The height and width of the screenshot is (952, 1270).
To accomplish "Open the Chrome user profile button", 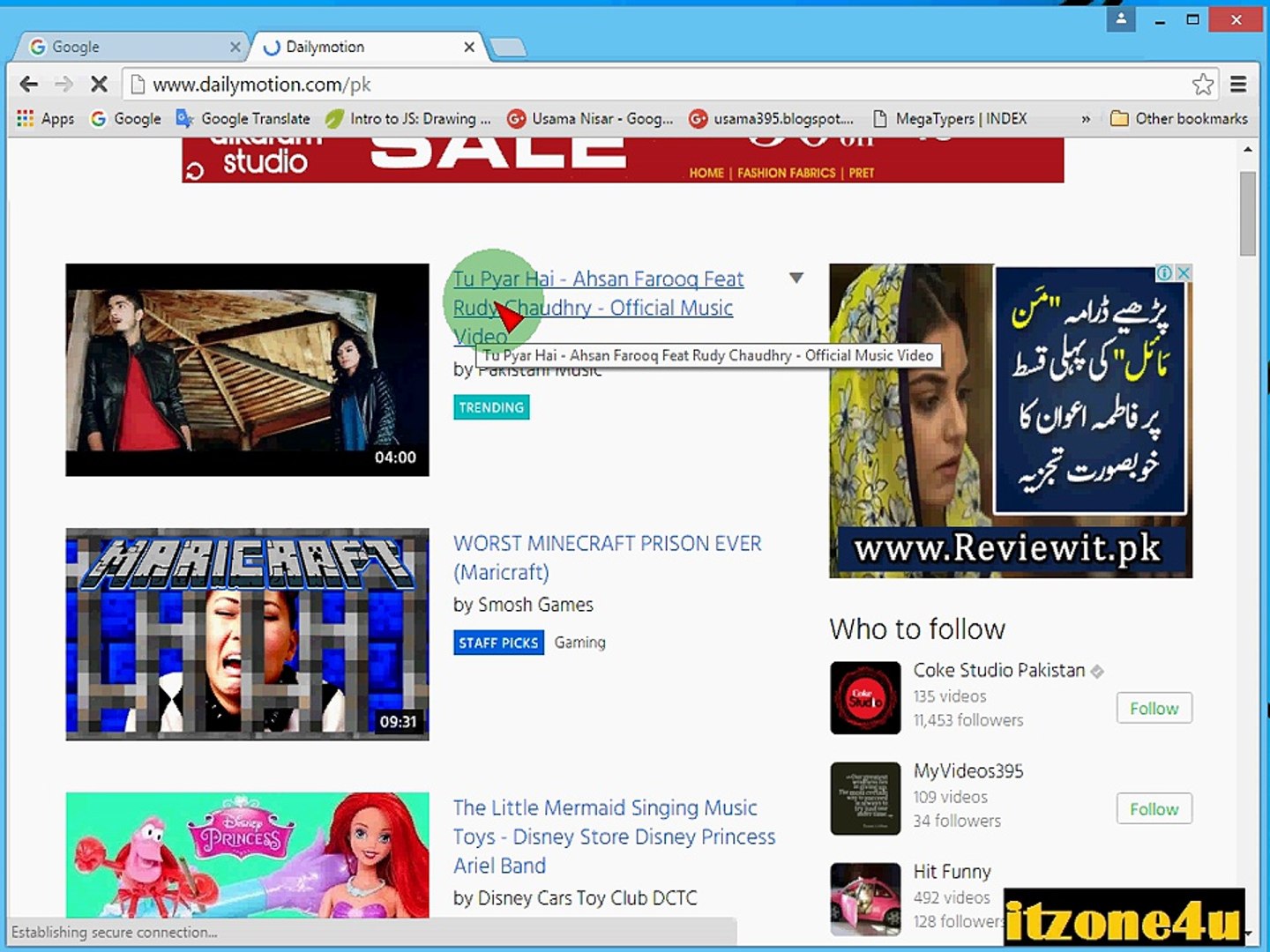I will click(x=1121, y=18).
